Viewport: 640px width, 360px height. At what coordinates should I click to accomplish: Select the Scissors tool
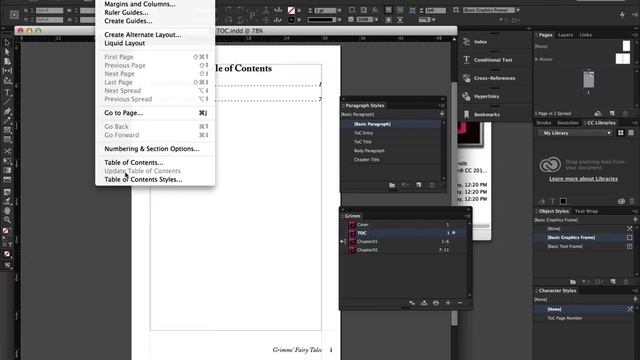click(7, 151)
